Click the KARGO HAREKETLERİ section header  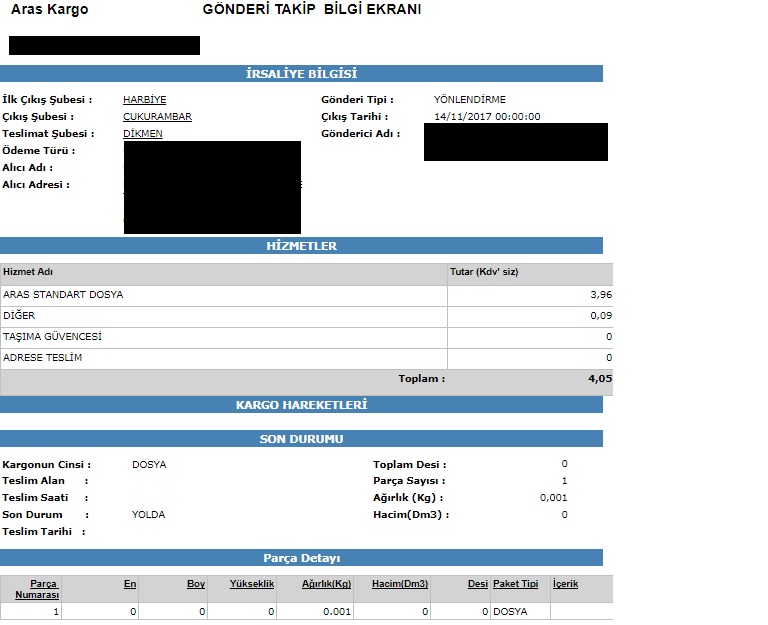301,405
